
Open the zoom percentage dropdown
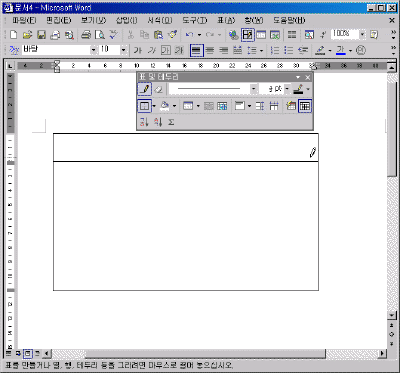click(x=362, y=34)
